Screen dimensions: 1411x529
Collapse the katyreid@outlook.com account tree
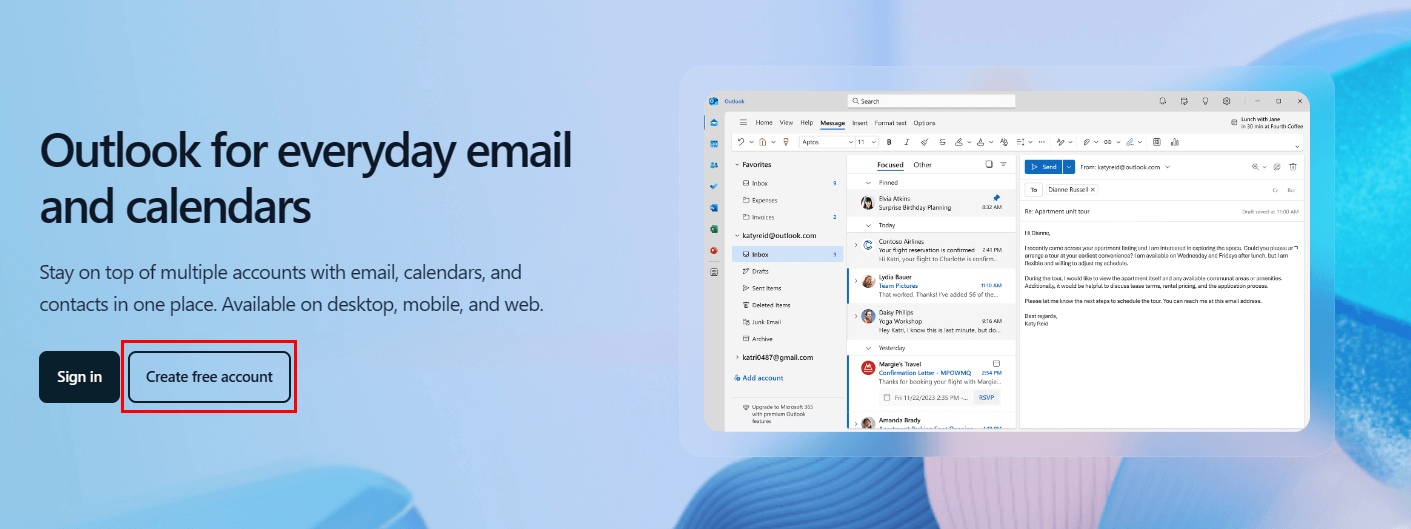tap(737, 236)
